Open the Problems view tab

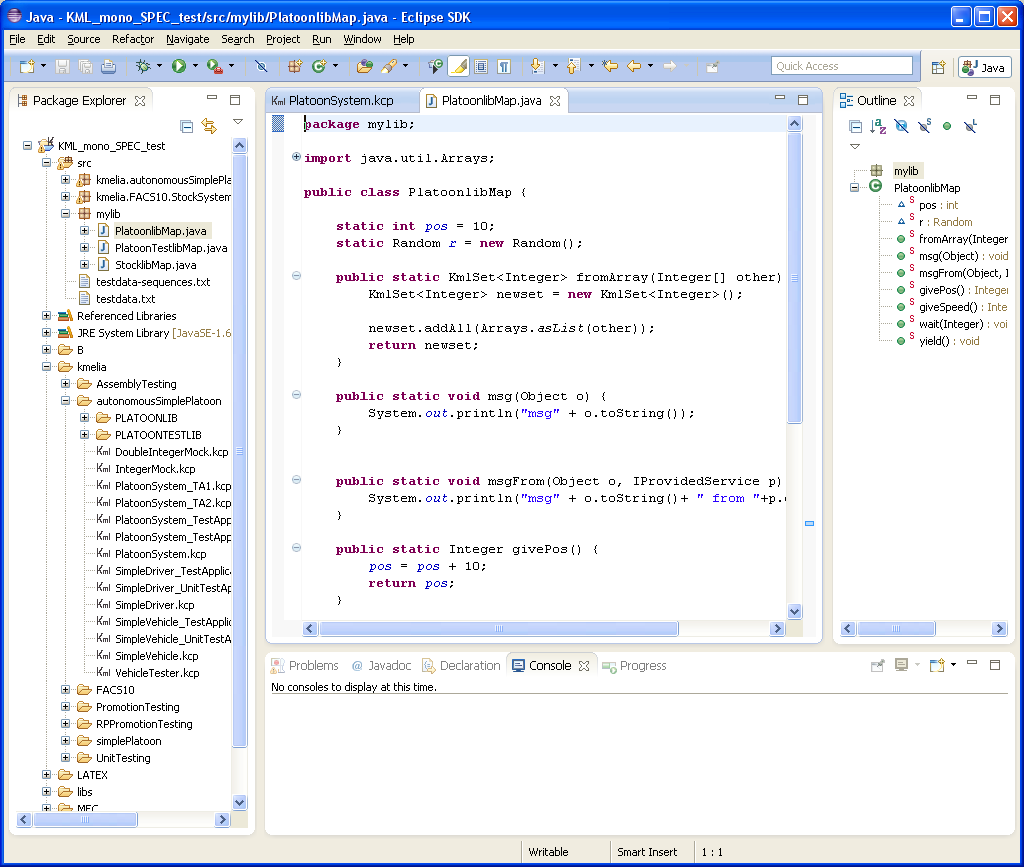[x=313, y=665]
